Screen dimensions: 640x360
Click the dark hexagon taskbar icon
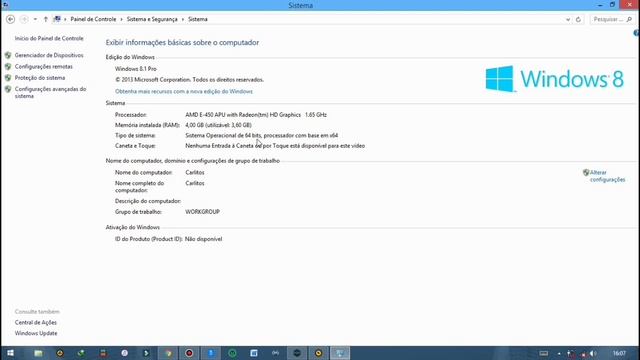[297, 353]
